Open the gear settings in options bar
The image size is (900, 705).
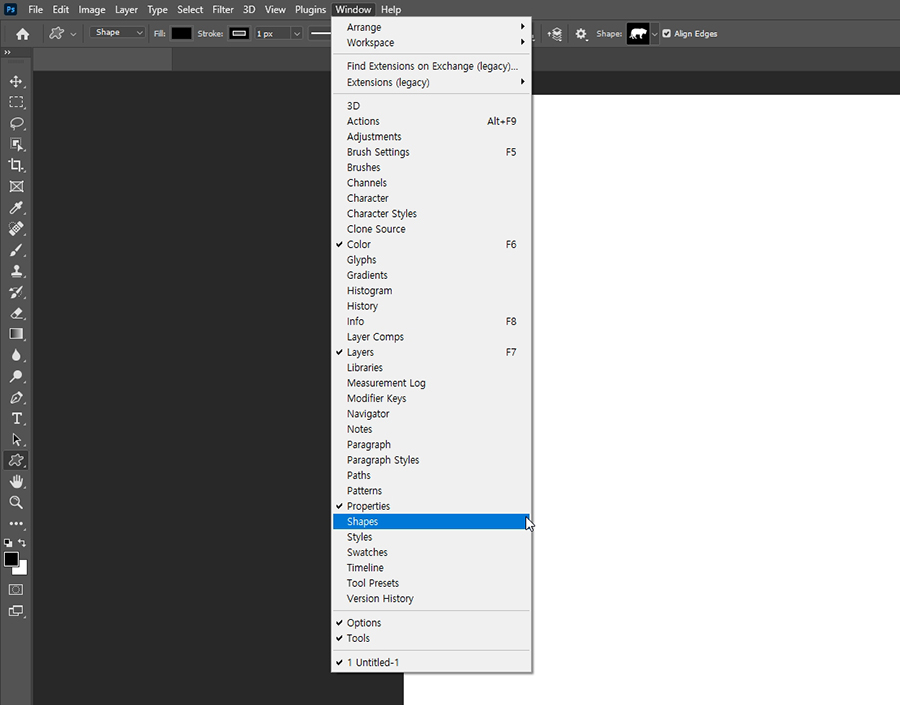coord(581,34)
